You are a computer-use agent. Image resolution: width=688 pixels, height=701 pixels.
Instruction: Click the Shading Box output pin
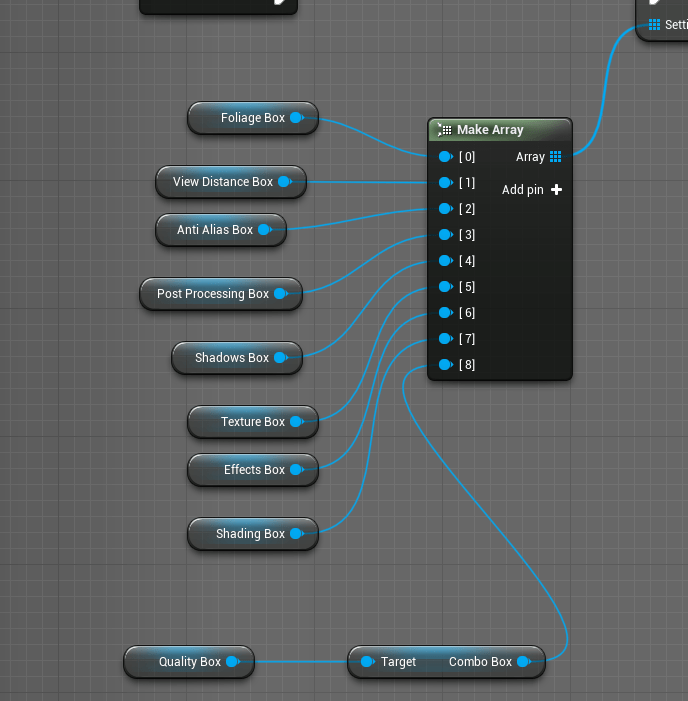coord(297,534)
